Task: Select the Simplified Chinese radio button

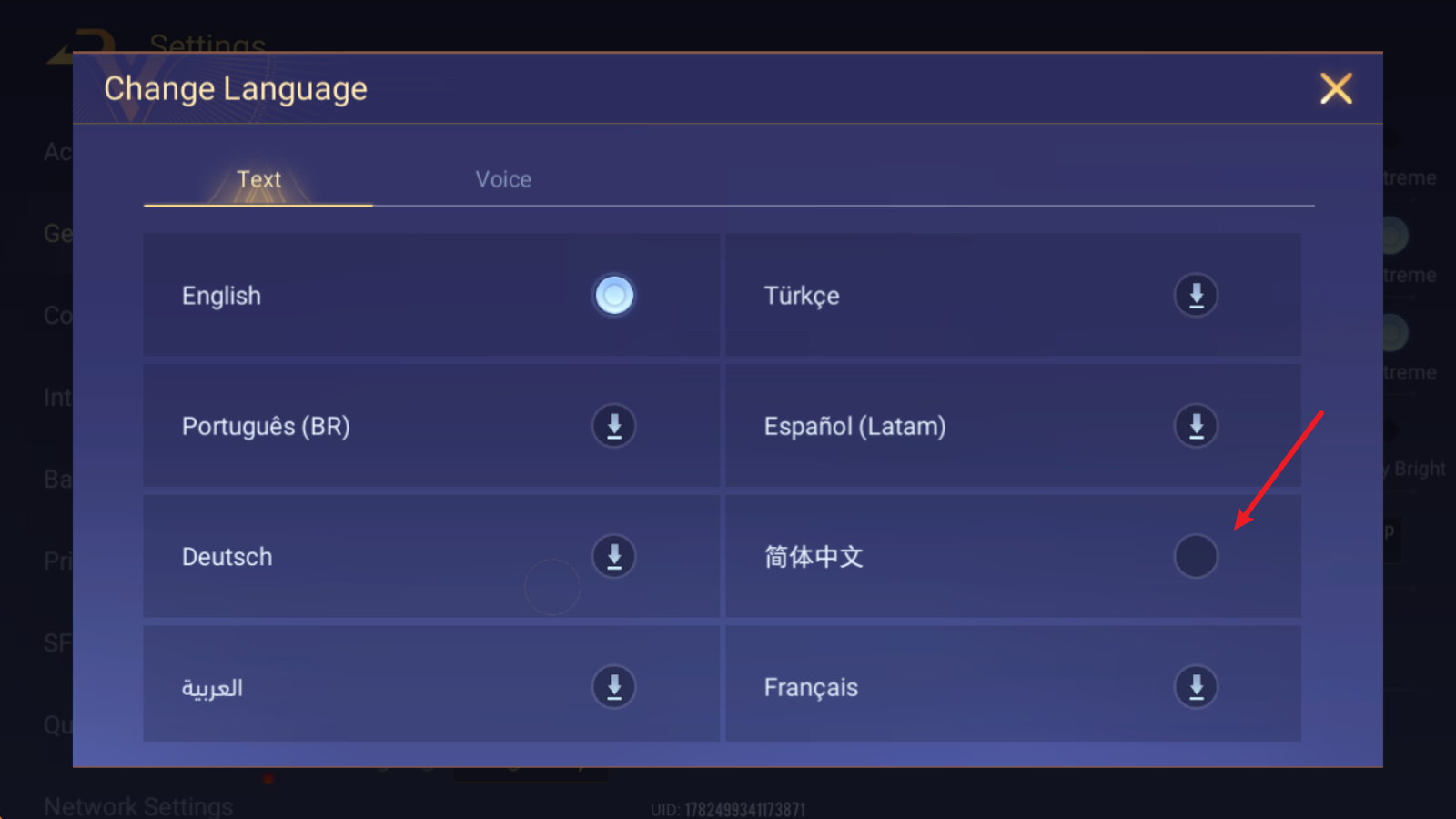Action: pos(1196,556)
